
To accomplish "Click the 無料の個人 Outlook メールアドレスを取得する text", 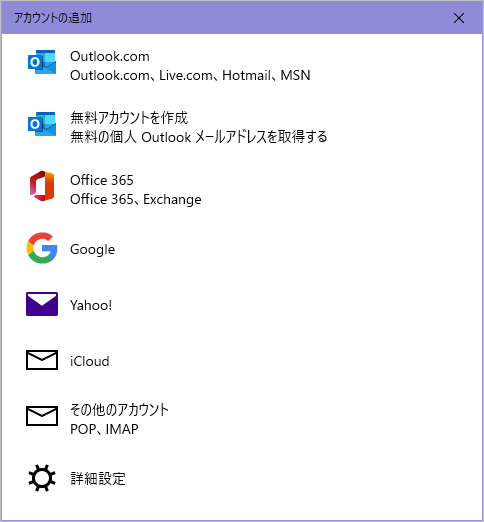I will click(x=199, y=137).
